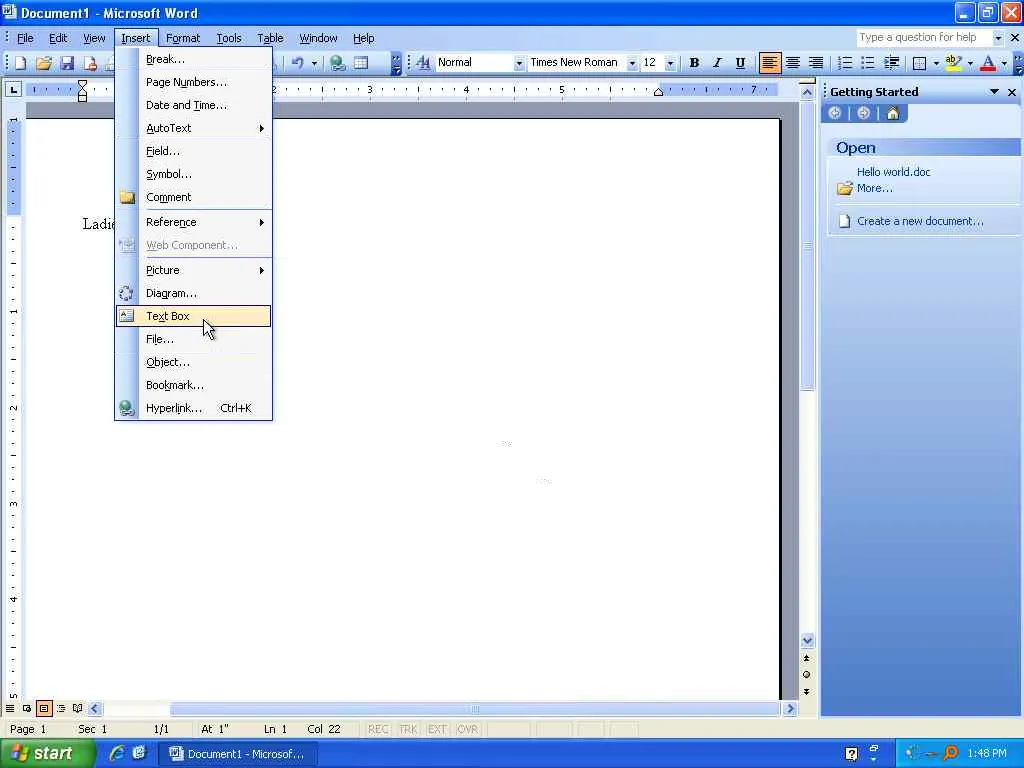Screen dimensions: 1024x768
Task: Click the Permission icon beside Save
Action: pyautogui.click(x=90, y=63)
